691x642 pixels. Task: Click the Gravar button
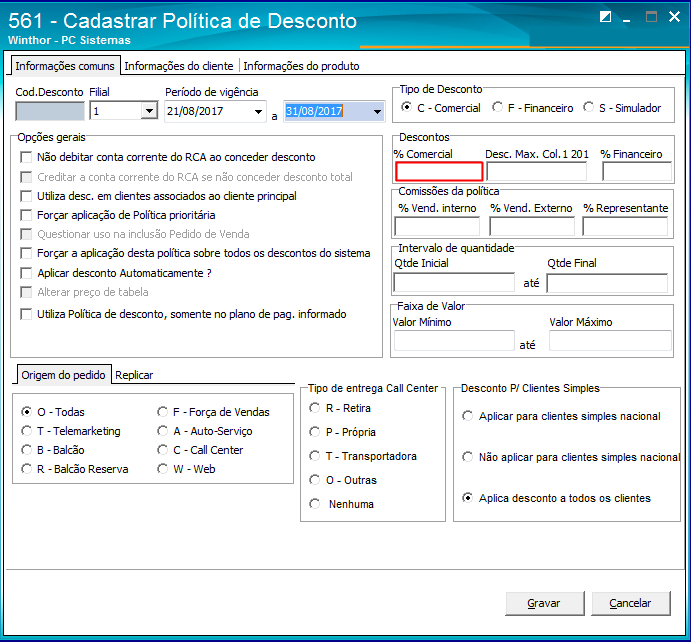(x=545, y=603)
